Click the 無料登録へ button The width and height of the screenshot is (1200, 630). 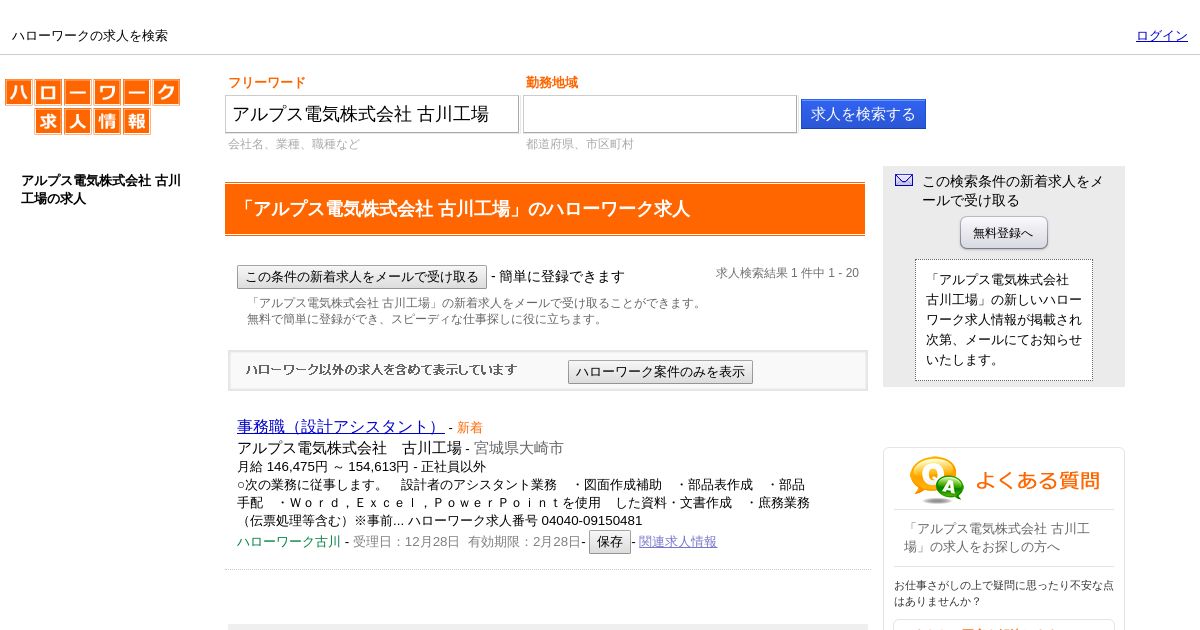click(1004, 233)
